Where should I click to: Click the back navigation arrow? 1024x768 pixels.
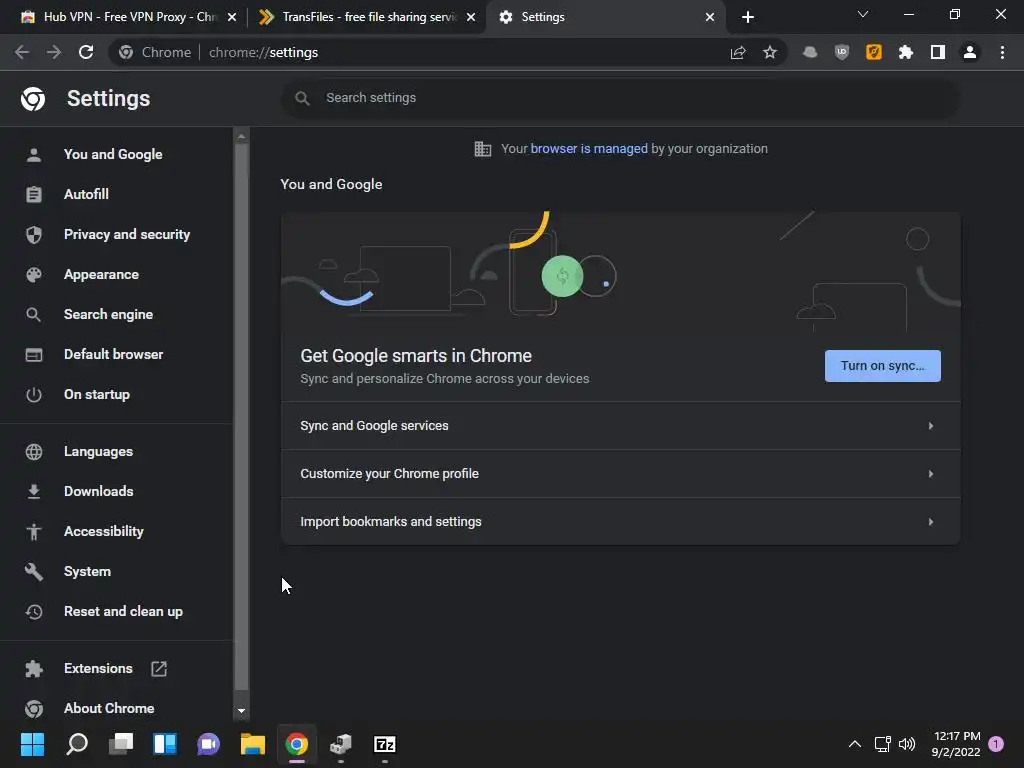point(22,52)
